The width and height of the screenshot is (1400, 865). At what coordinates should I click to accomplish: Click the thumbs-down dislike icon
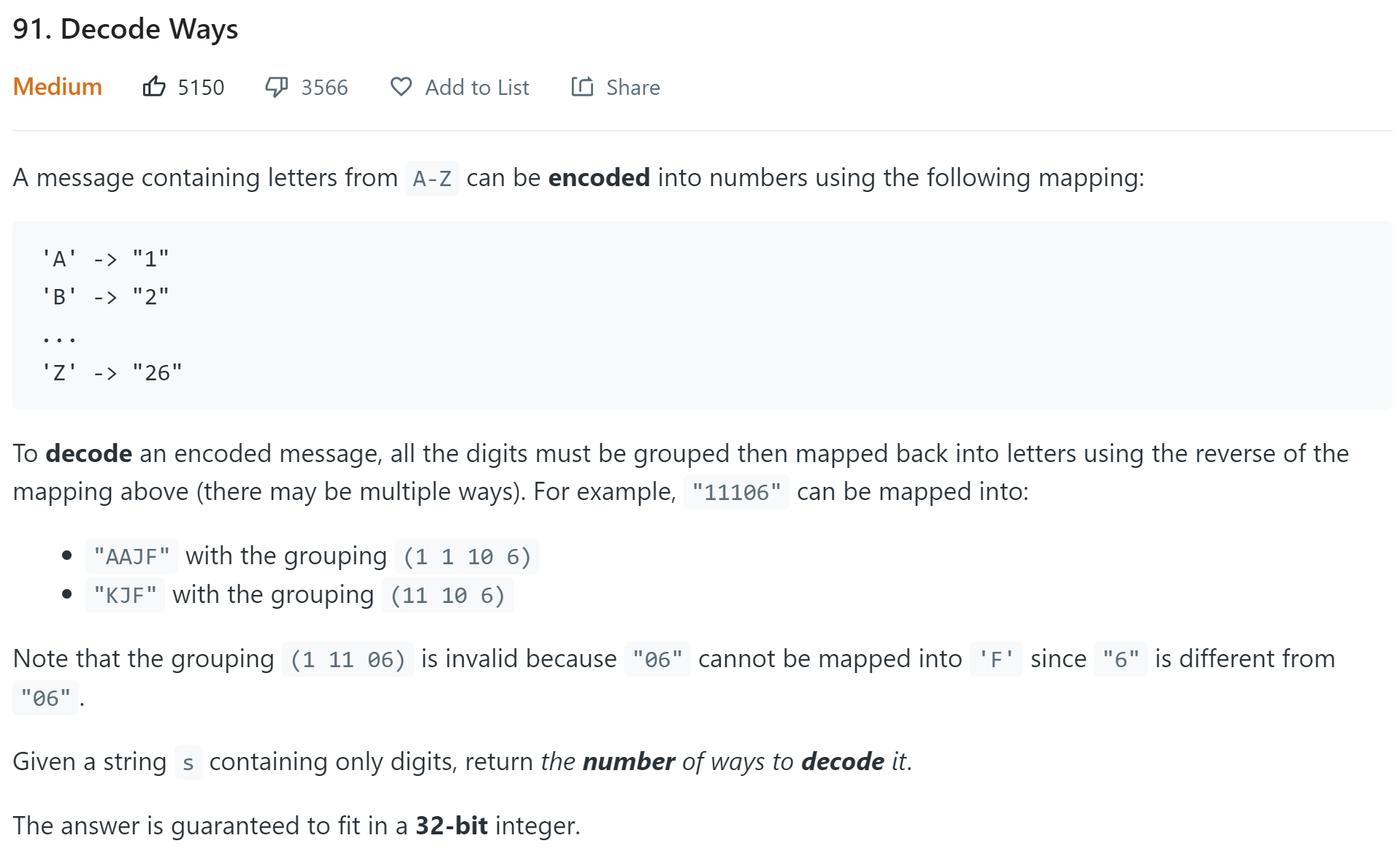click(x=276, y=87)
